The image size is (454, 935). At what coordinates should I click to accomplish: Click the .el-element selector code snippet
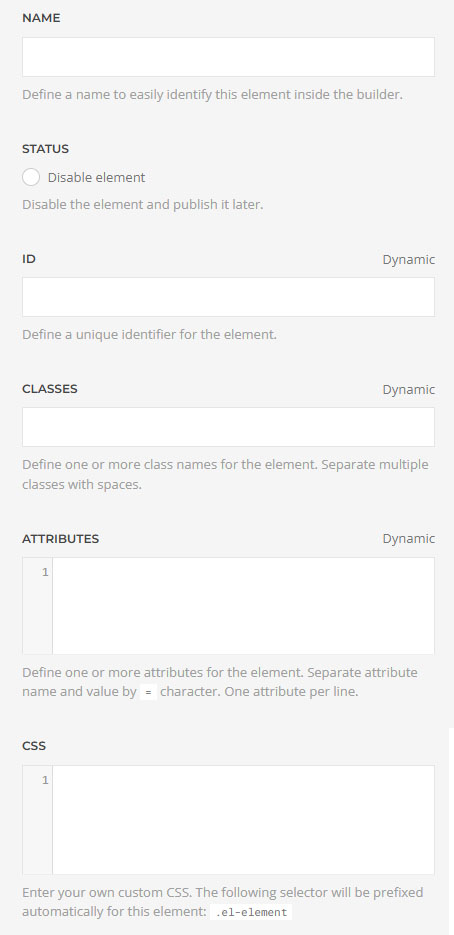(x=251, y=912)
